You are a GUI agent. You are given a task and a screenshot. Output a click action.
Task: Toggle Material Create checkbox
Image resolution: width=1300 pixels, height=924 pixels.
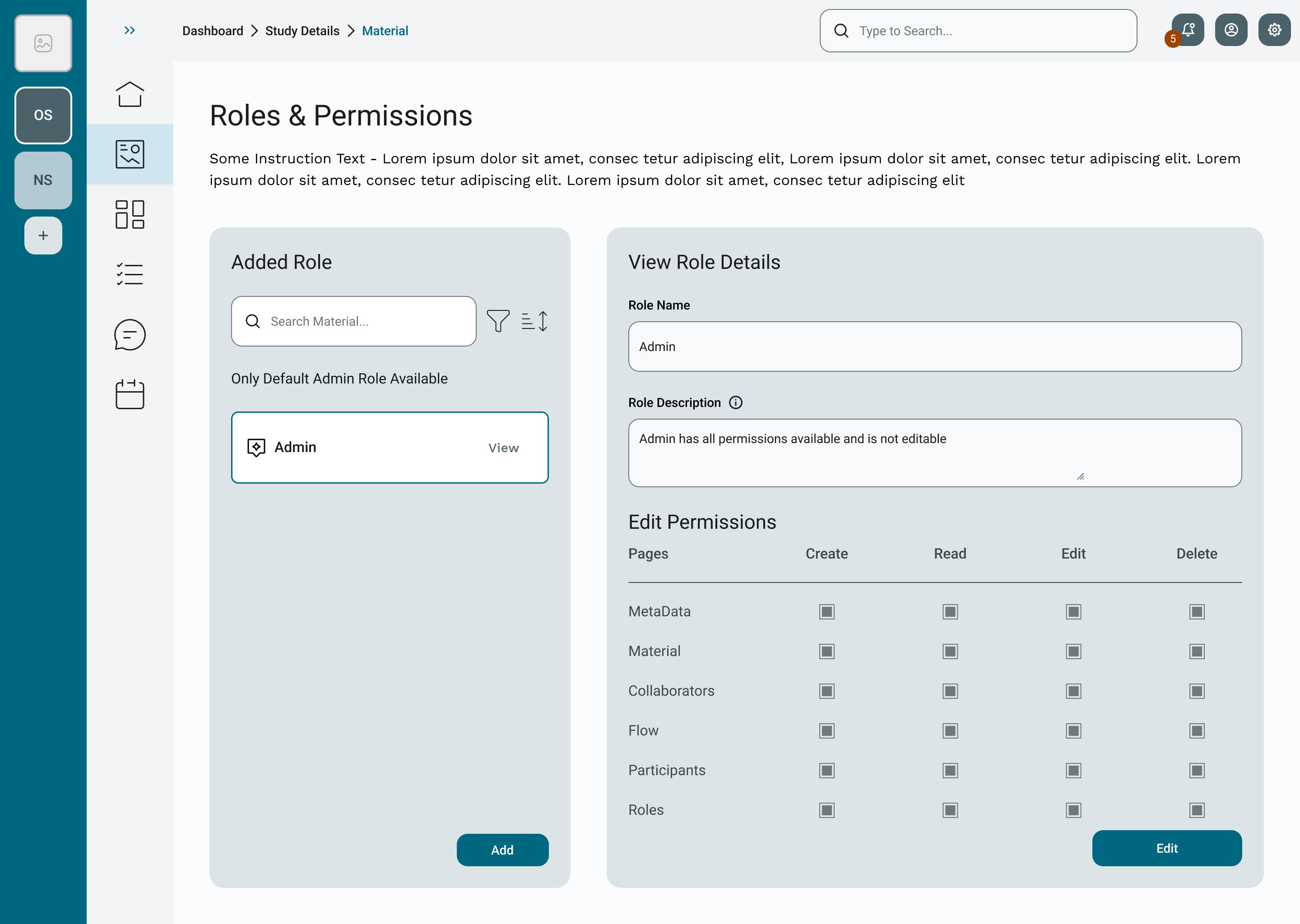click(827, 651)
